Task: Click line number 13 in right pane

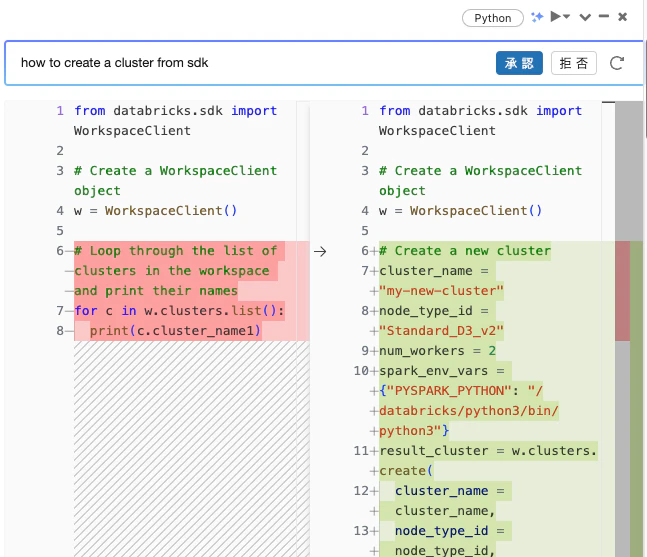Action: pos(361,531)
